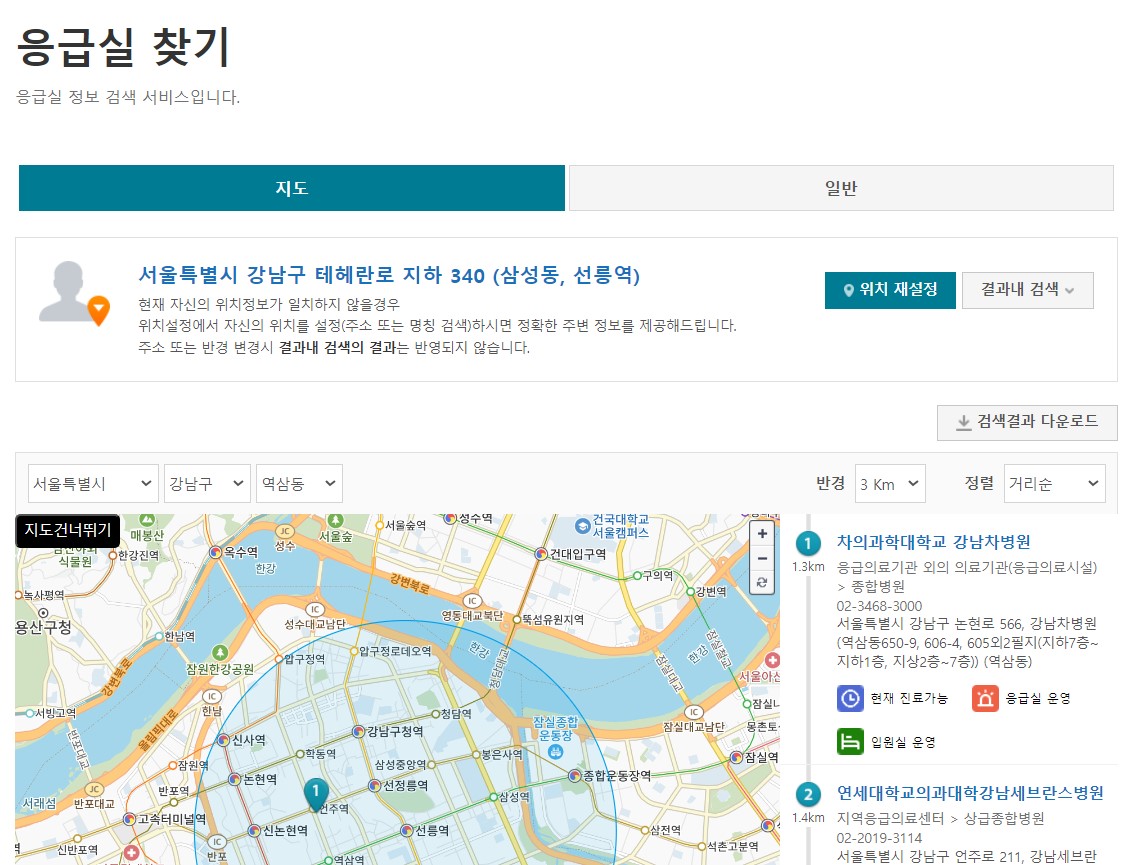Click the location pin icon in 위치 재설정
1121x865 pixels.
849,290
